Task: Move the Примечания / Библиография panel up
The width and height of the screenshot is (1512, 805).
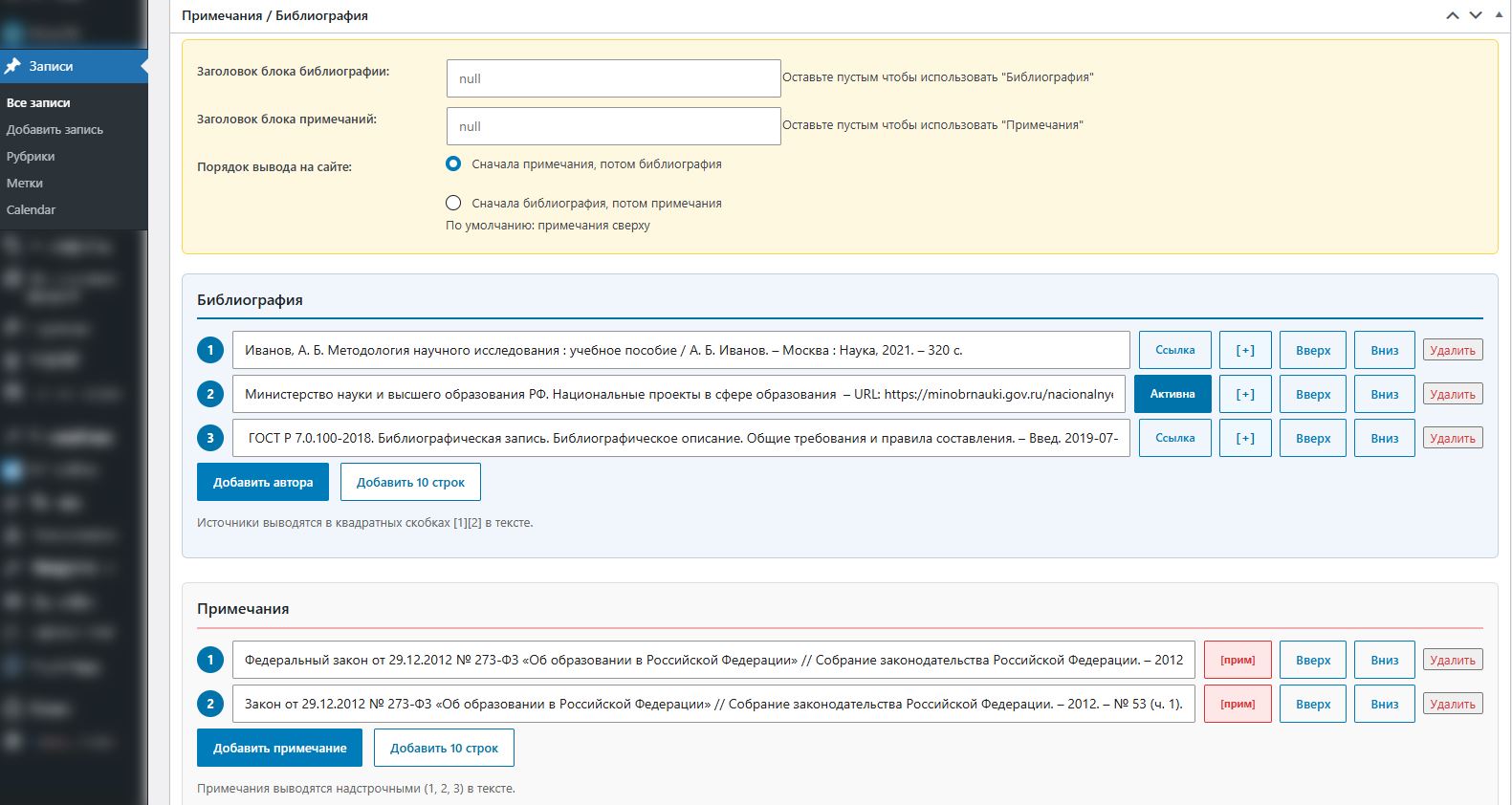Action: coord(1452,15)
